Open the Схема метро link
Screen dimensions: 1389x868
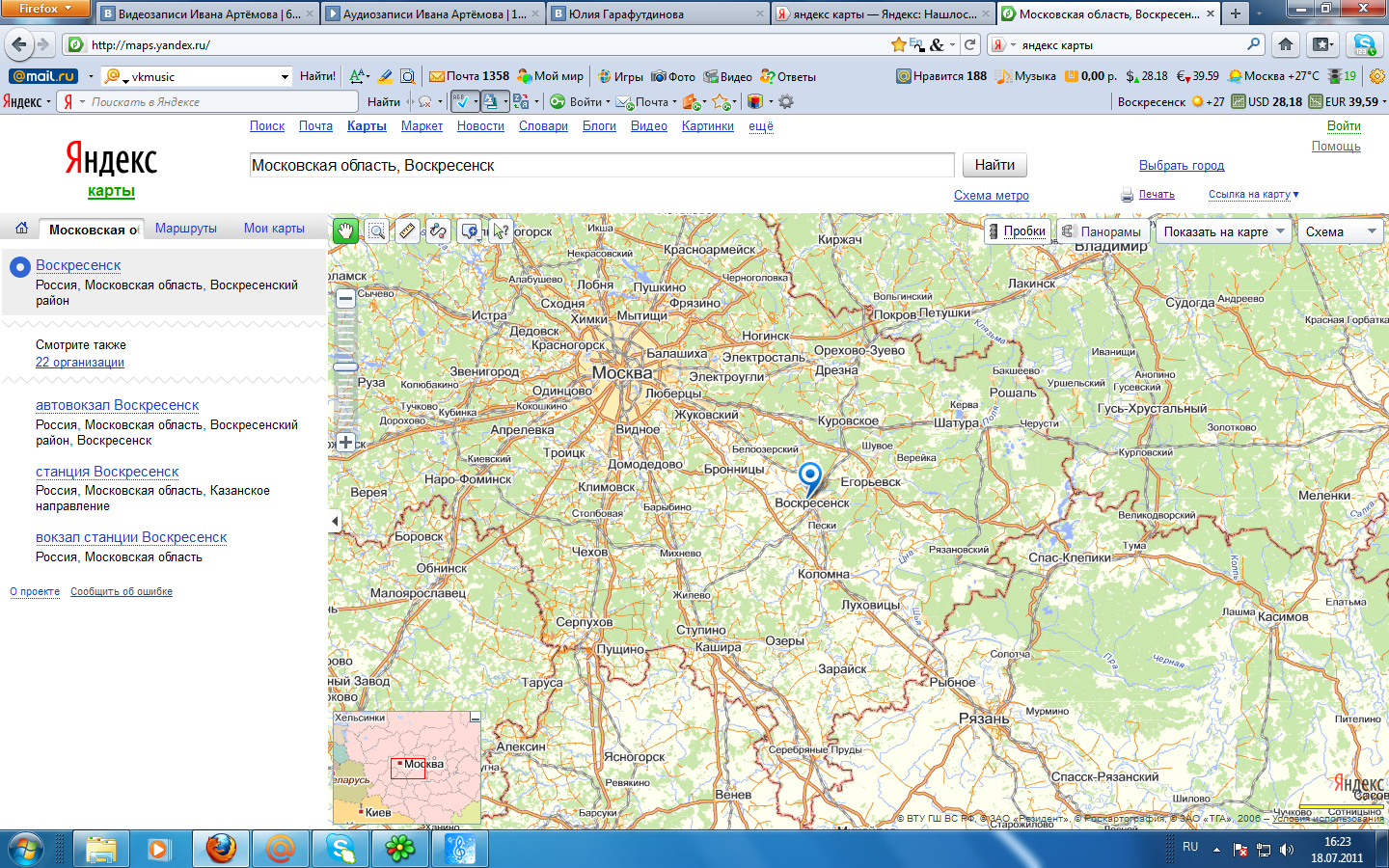coord(992,195)
